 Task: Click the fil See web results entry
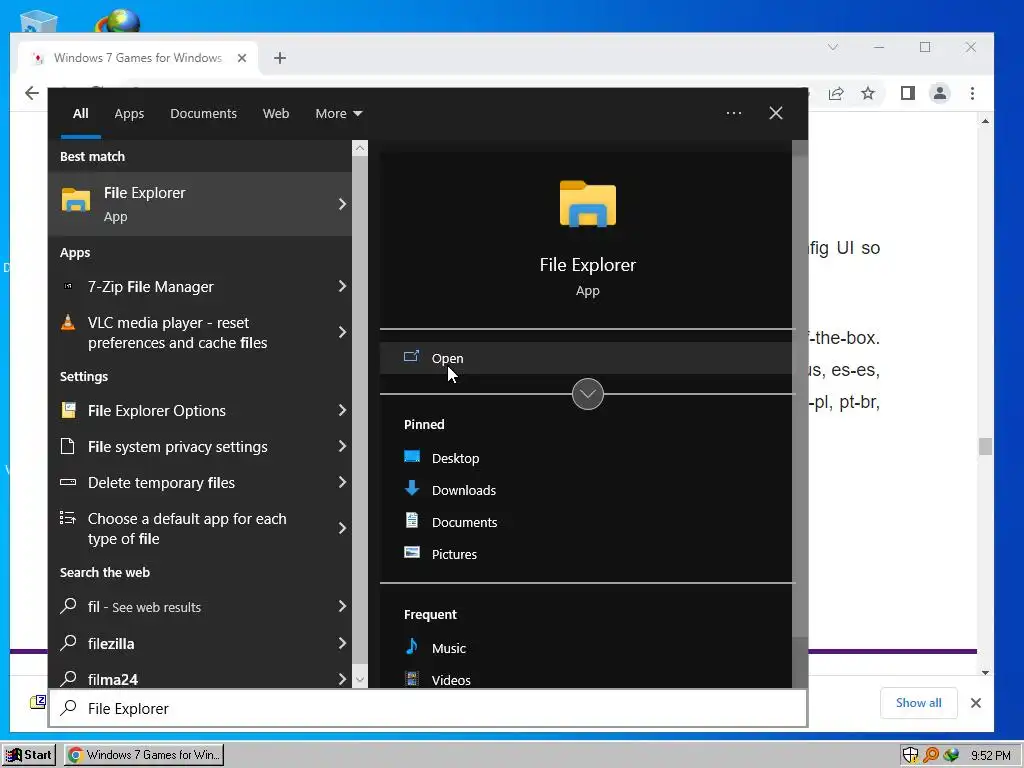click(200, 607)
